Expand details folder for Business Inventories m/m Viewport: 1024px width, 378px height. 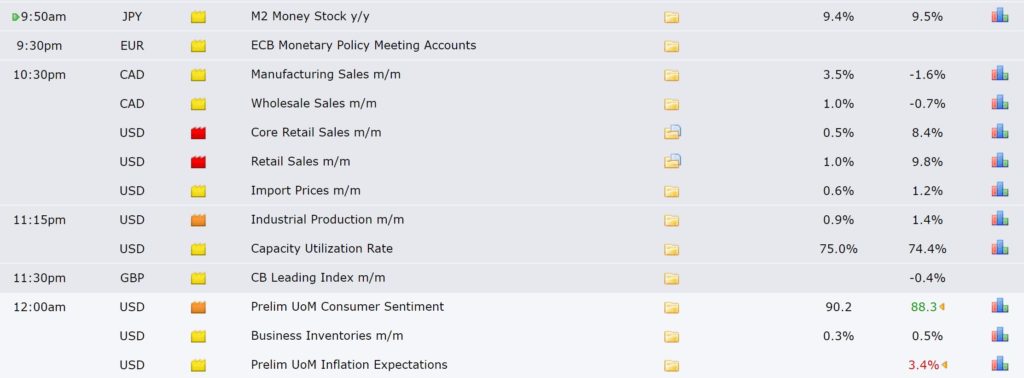pyautogui.click(x=671, y=336)
